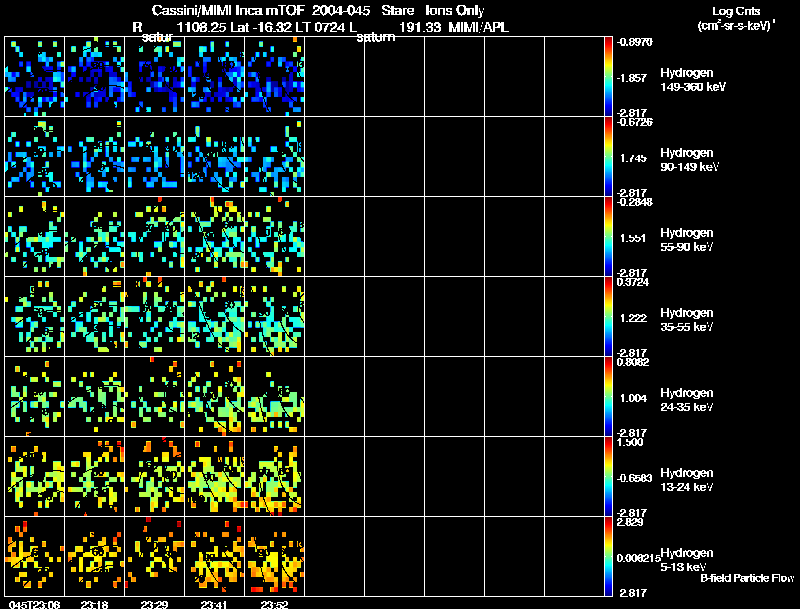Click the 149-360 keV image at 23:08
800x609 pixels.
point(35,77)
